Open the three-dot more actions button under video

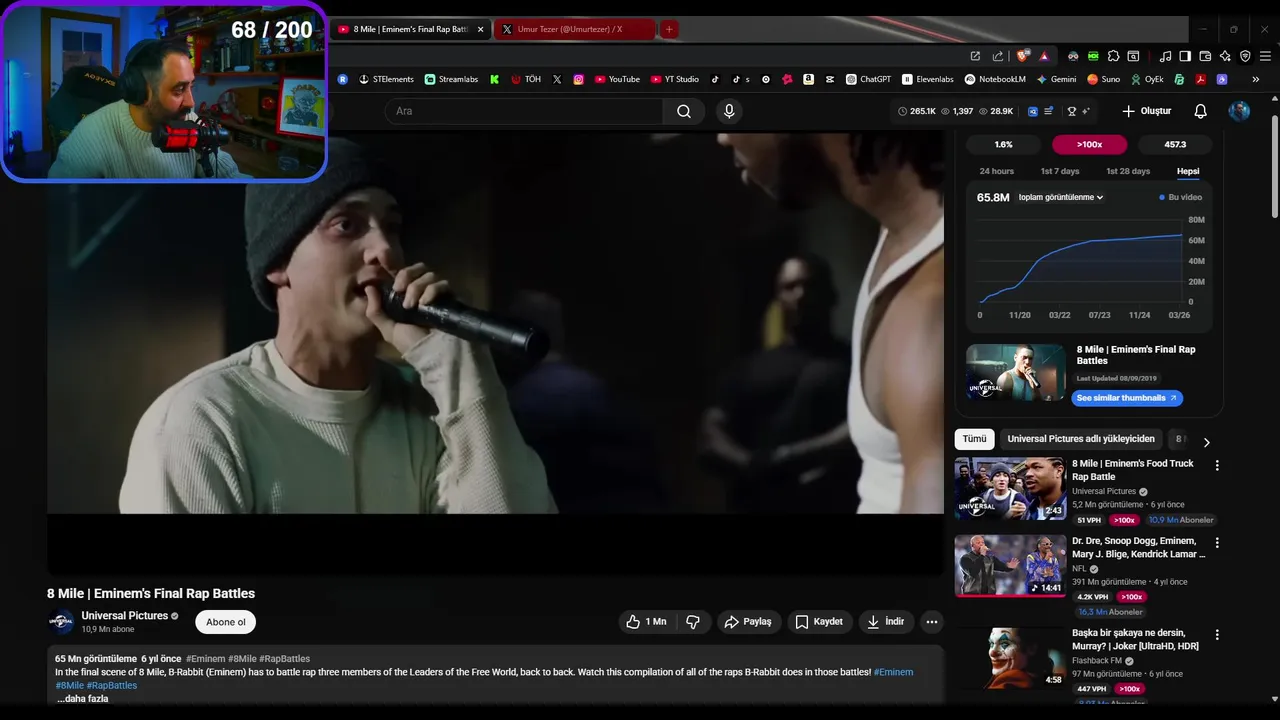[x=932, y=622]
